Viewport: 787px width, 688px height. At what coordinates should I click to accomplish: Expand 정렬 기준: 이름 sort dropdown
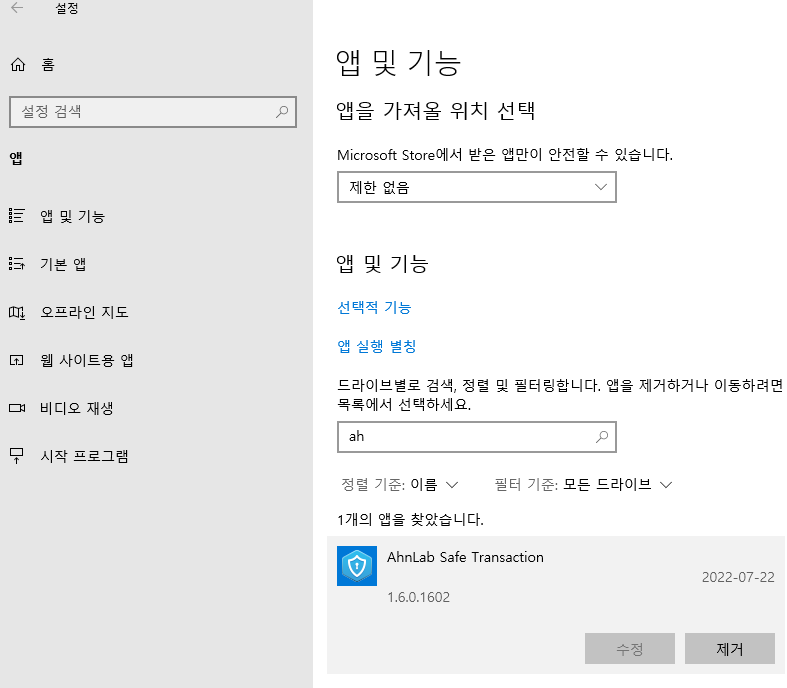tap(400, 485)
